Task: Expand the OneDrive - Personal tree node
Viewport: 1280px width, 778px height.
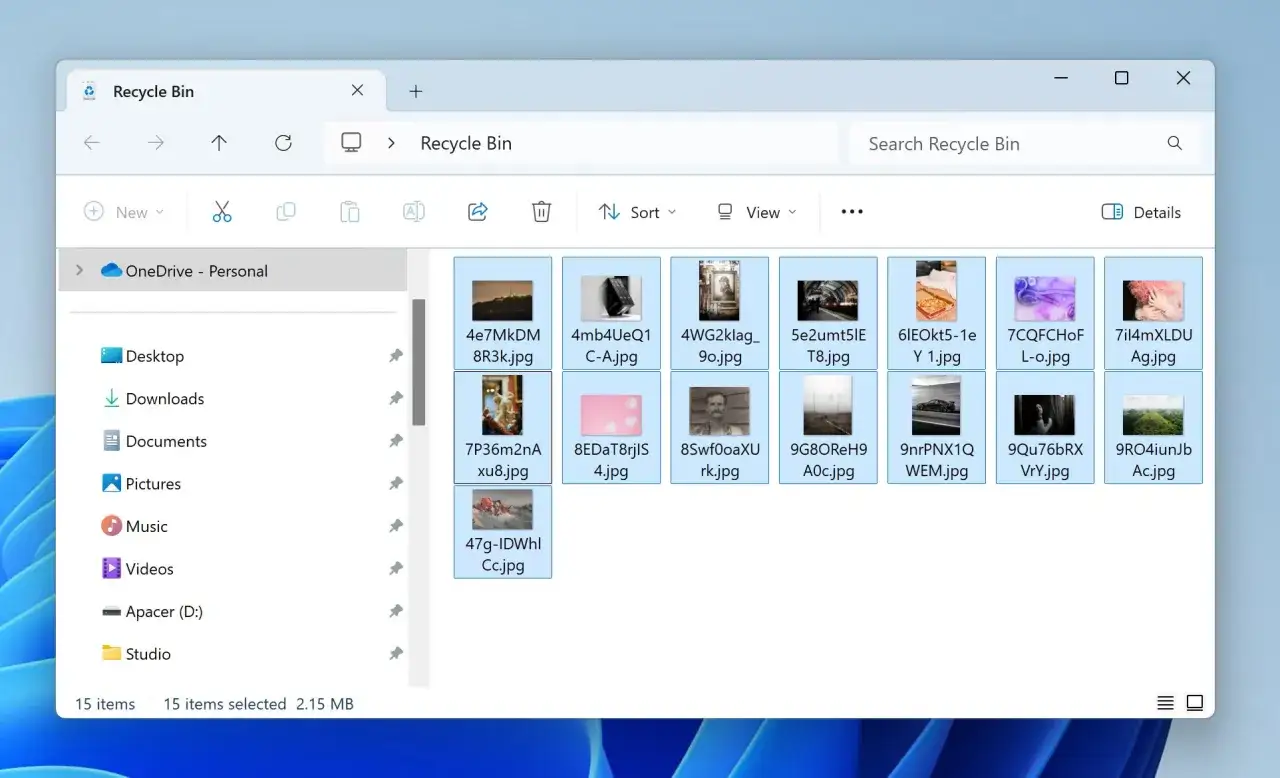Action: (80, 270)
